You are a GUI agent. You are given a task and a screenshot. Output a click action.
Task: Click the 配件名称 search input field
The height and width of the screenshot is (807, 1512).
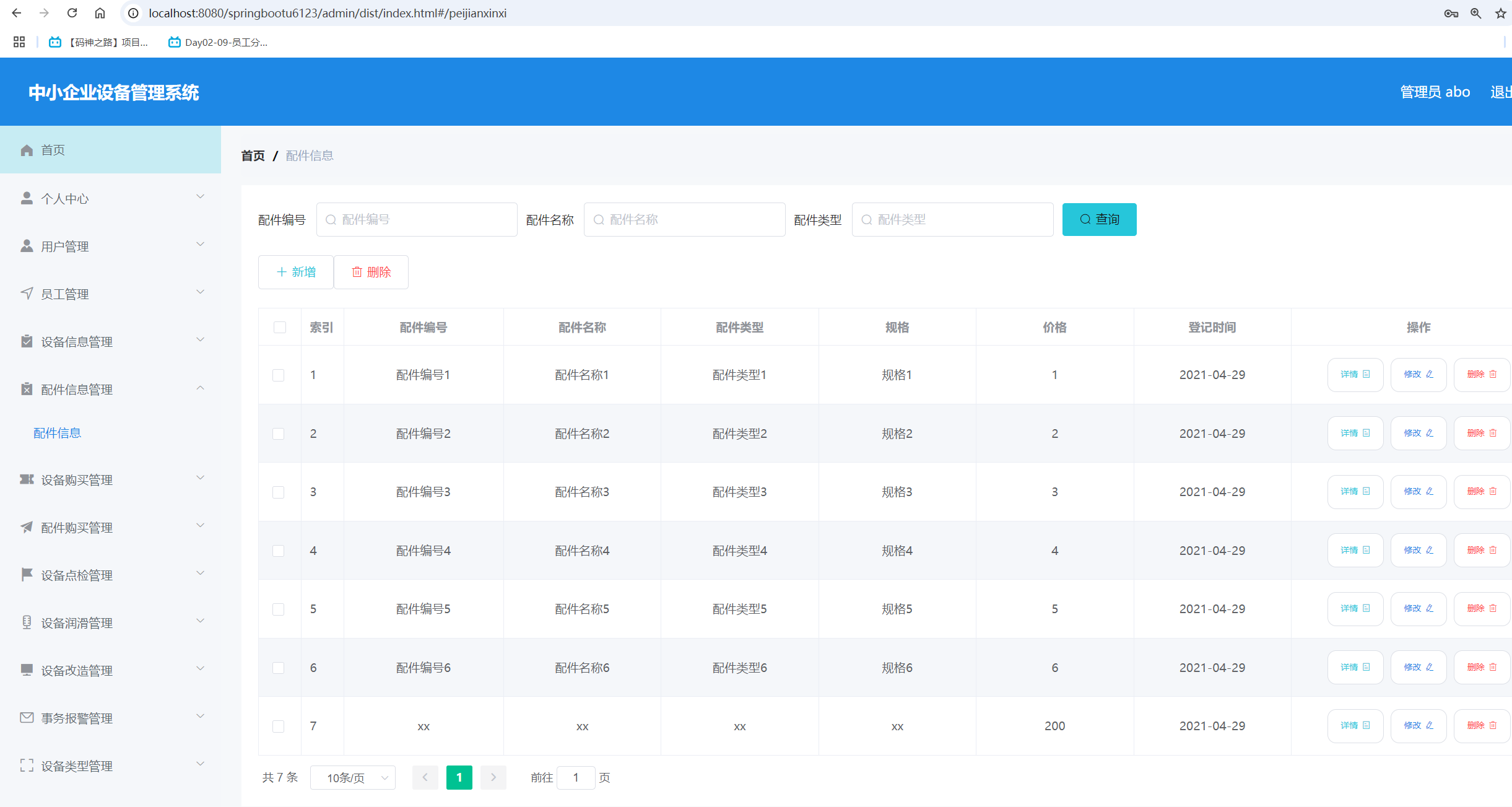pos(684,220)
